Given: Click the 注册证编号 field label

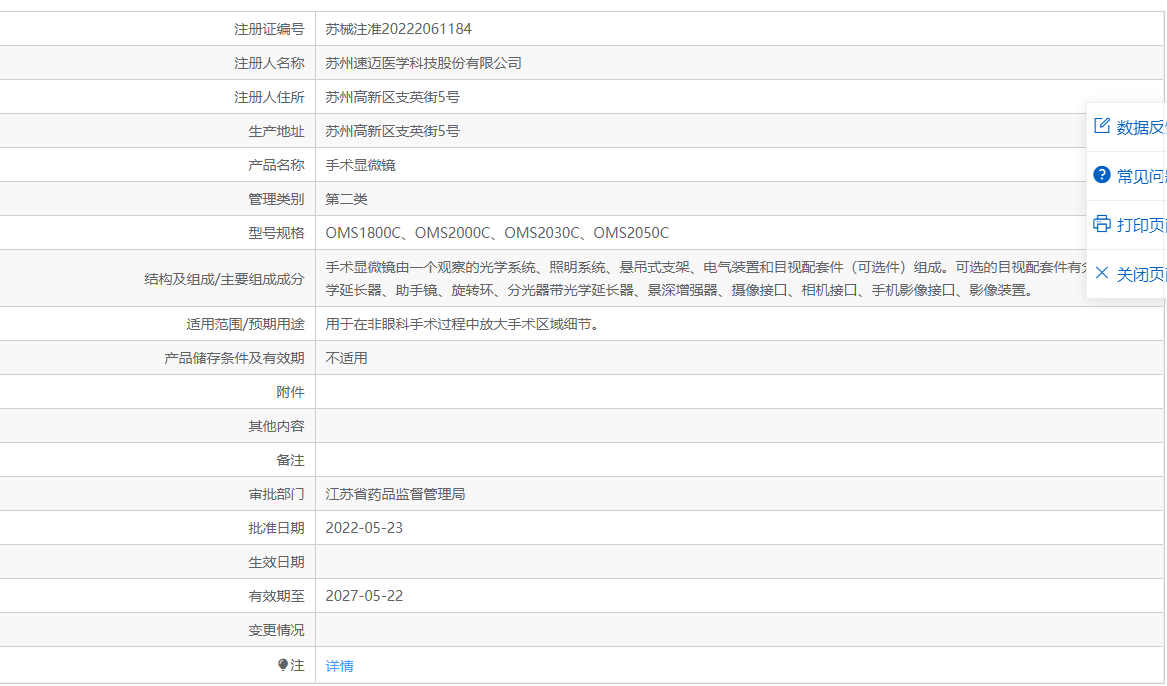Looking at the screenshot, I should pyautogui.click(x=269, y=29).
